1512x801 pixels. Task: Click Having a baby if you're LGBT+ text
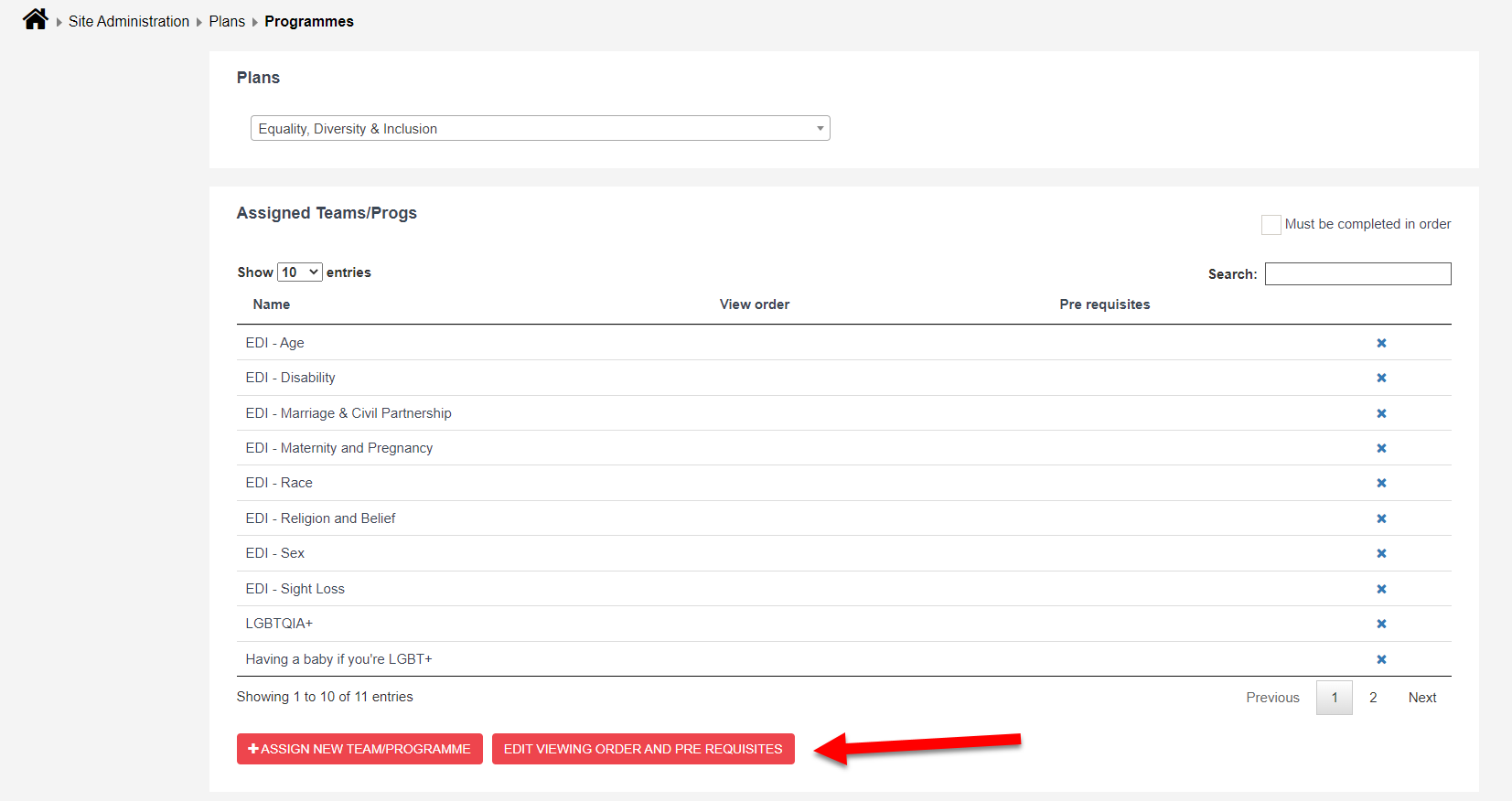point(338,659)
